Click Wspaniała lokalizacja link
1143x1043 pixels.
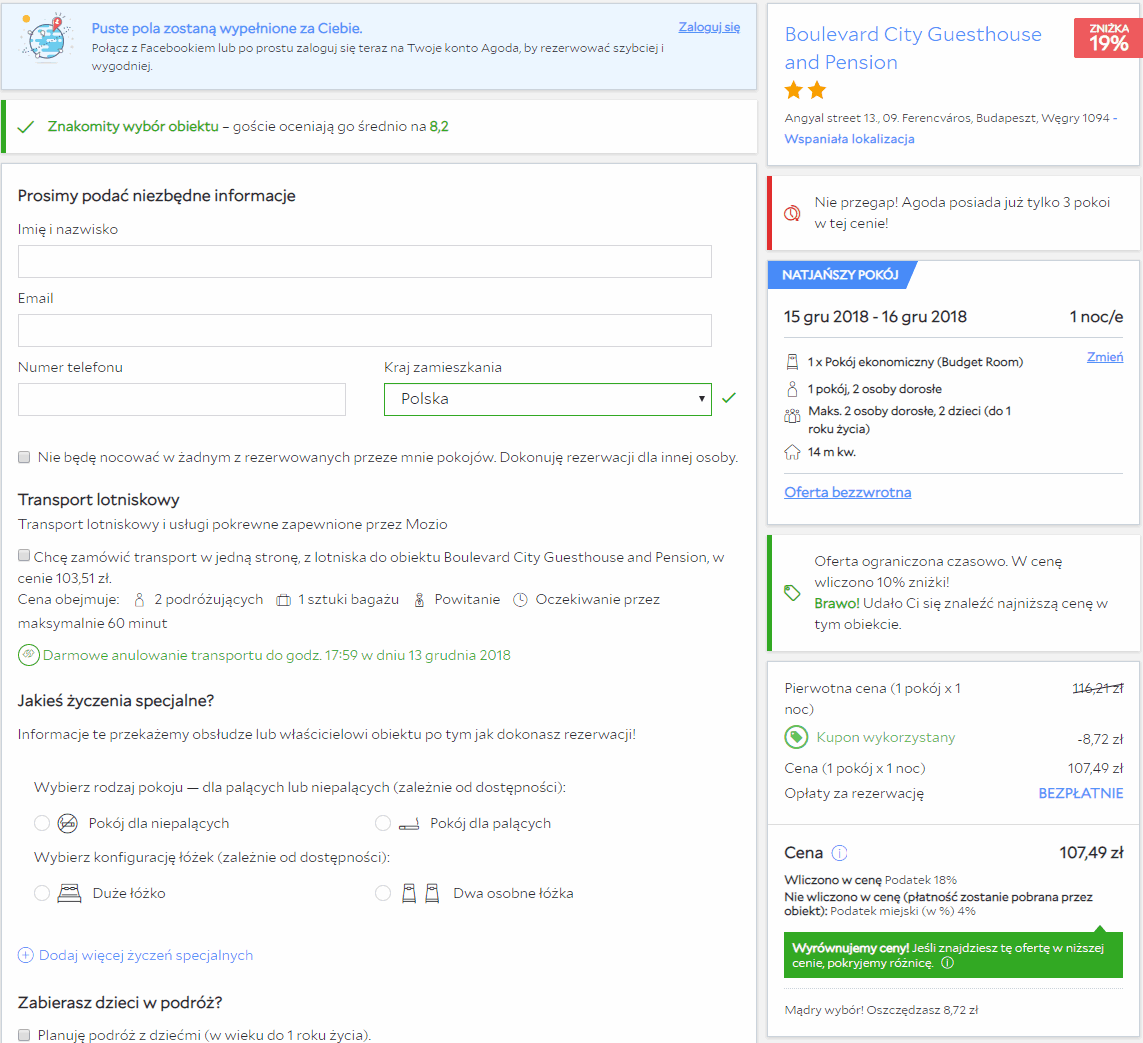tap(849, 138)
